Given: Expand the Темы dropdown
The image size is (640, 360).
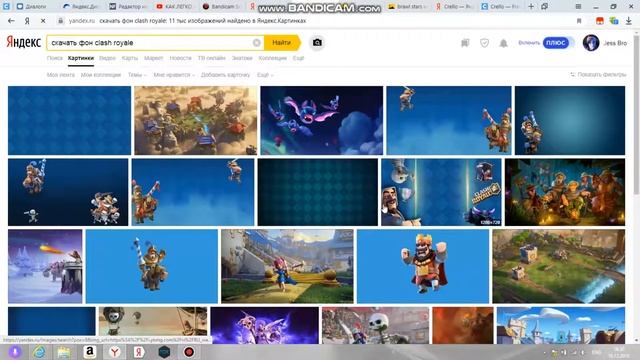Looking at the screenshot, I should tap(137, 75).
